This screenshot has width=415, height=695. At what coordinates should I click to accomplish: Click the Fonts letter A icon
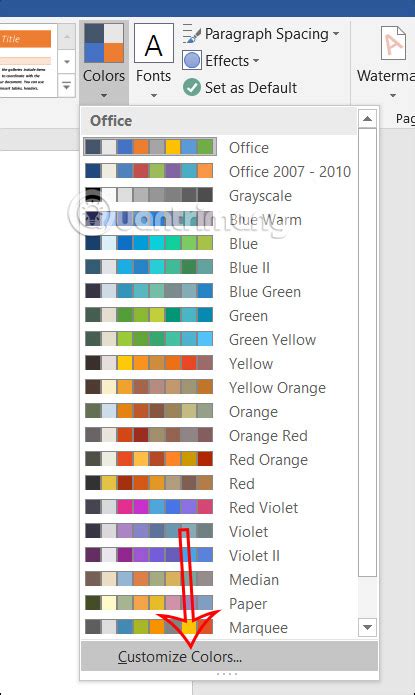(153, 43)
